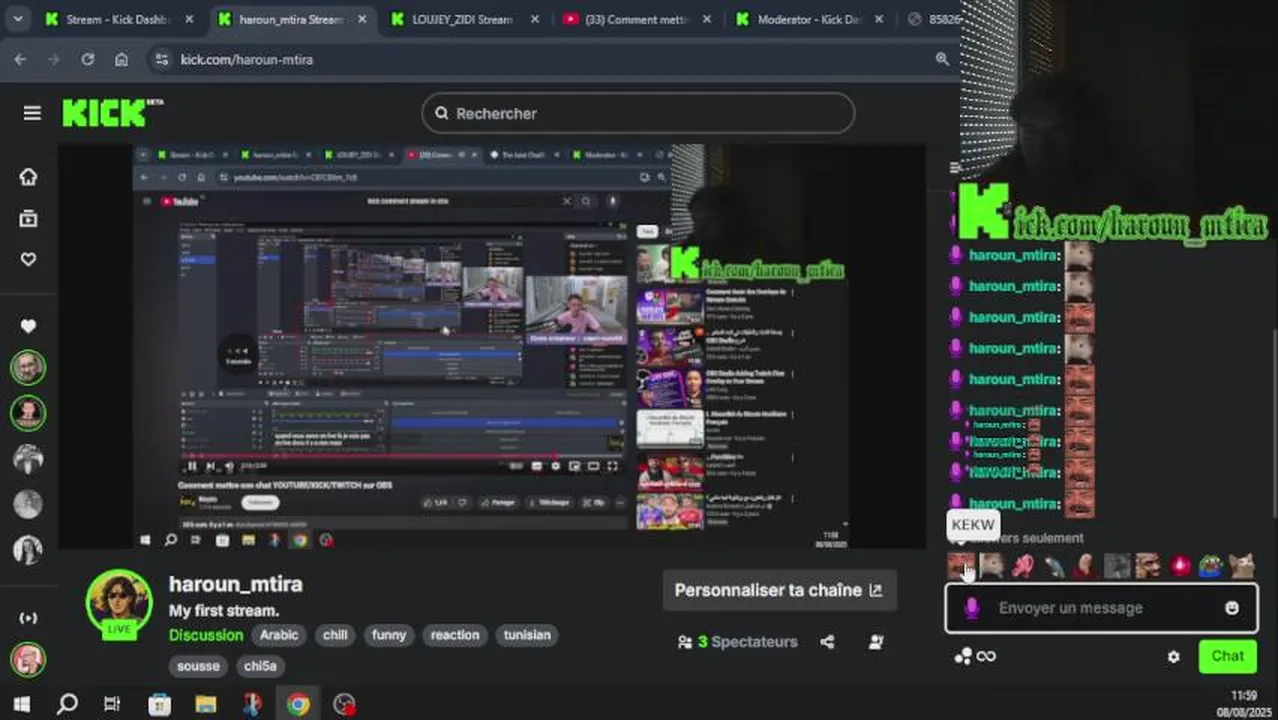
Task: Open the Following heart outline icon
Action: coord(28,259)
